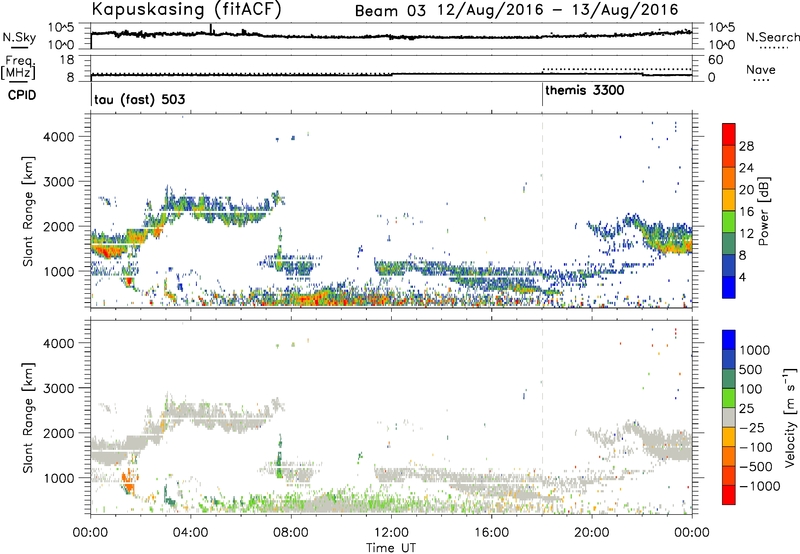Click the '4000' range tick of the power panel

pos(59,137)
